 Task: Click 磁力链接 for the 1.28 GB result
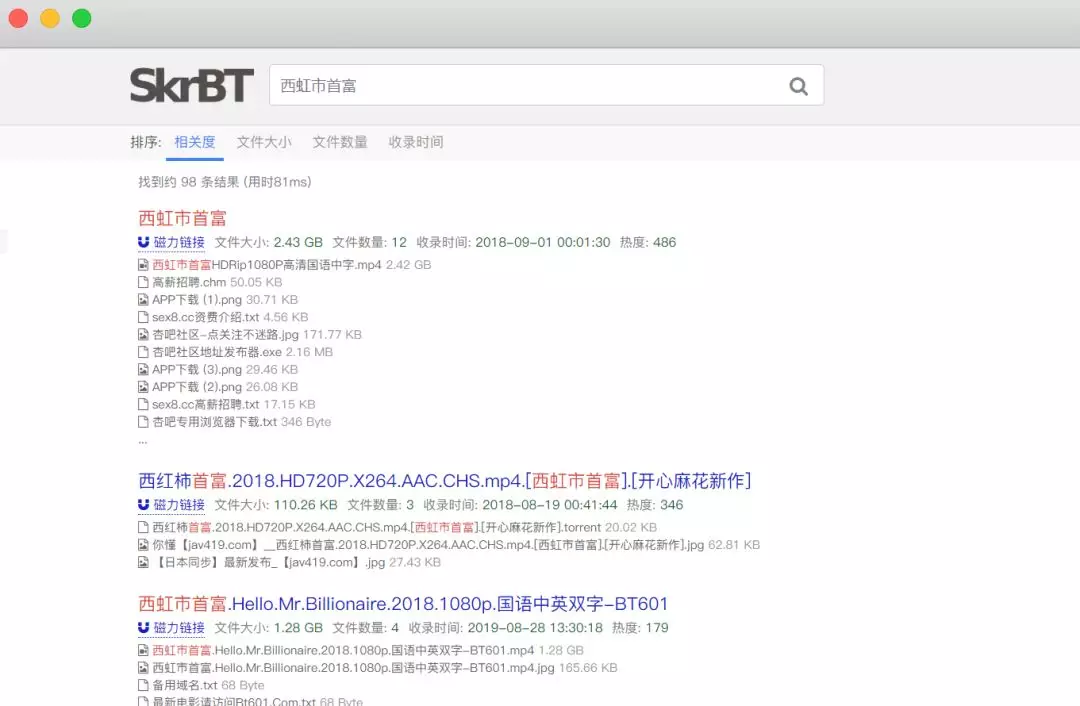(x=179, y=627)
